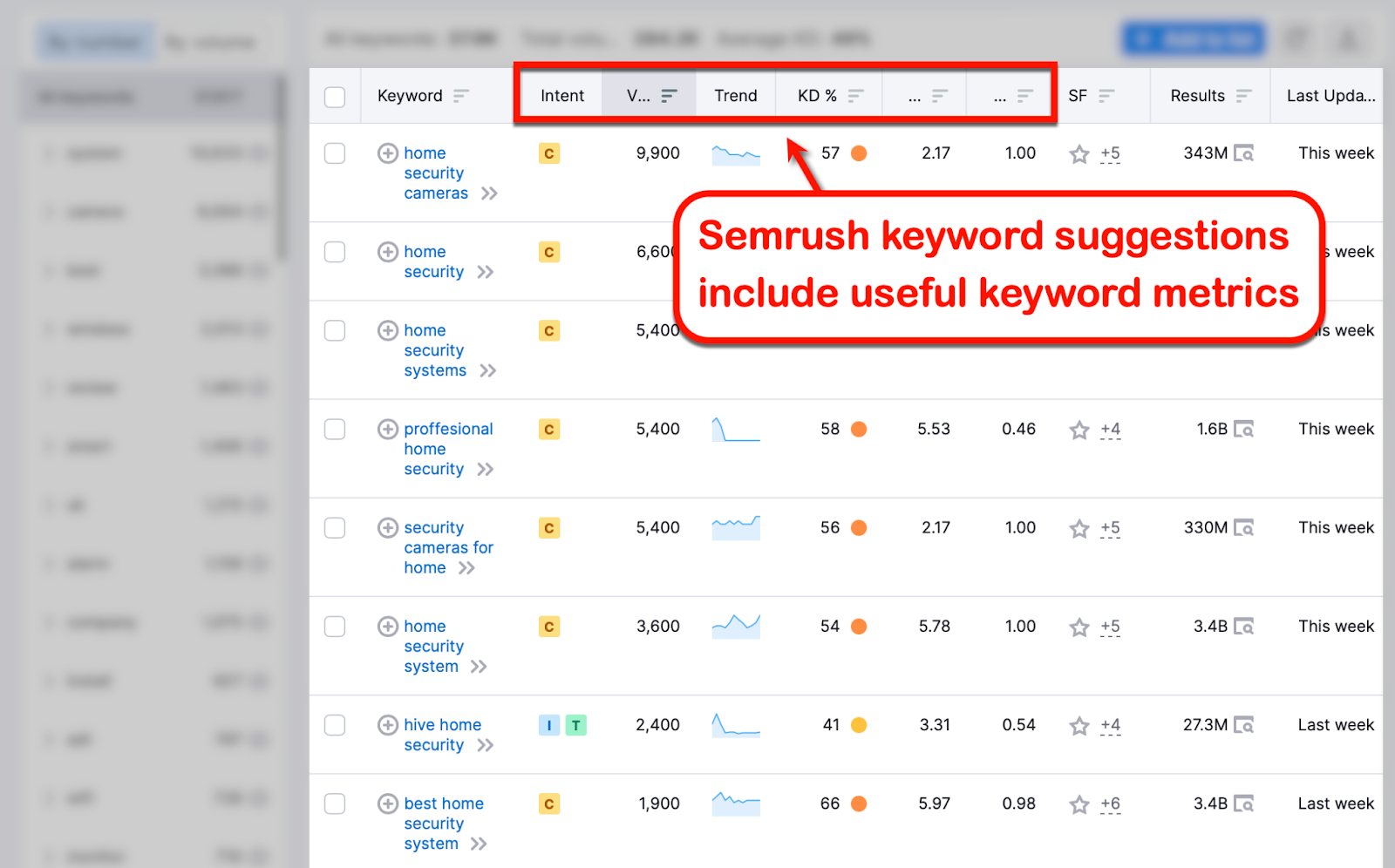Click the plus icon for 'best home security system'
The image size is (1395, 868).
(x=388, y=804)
